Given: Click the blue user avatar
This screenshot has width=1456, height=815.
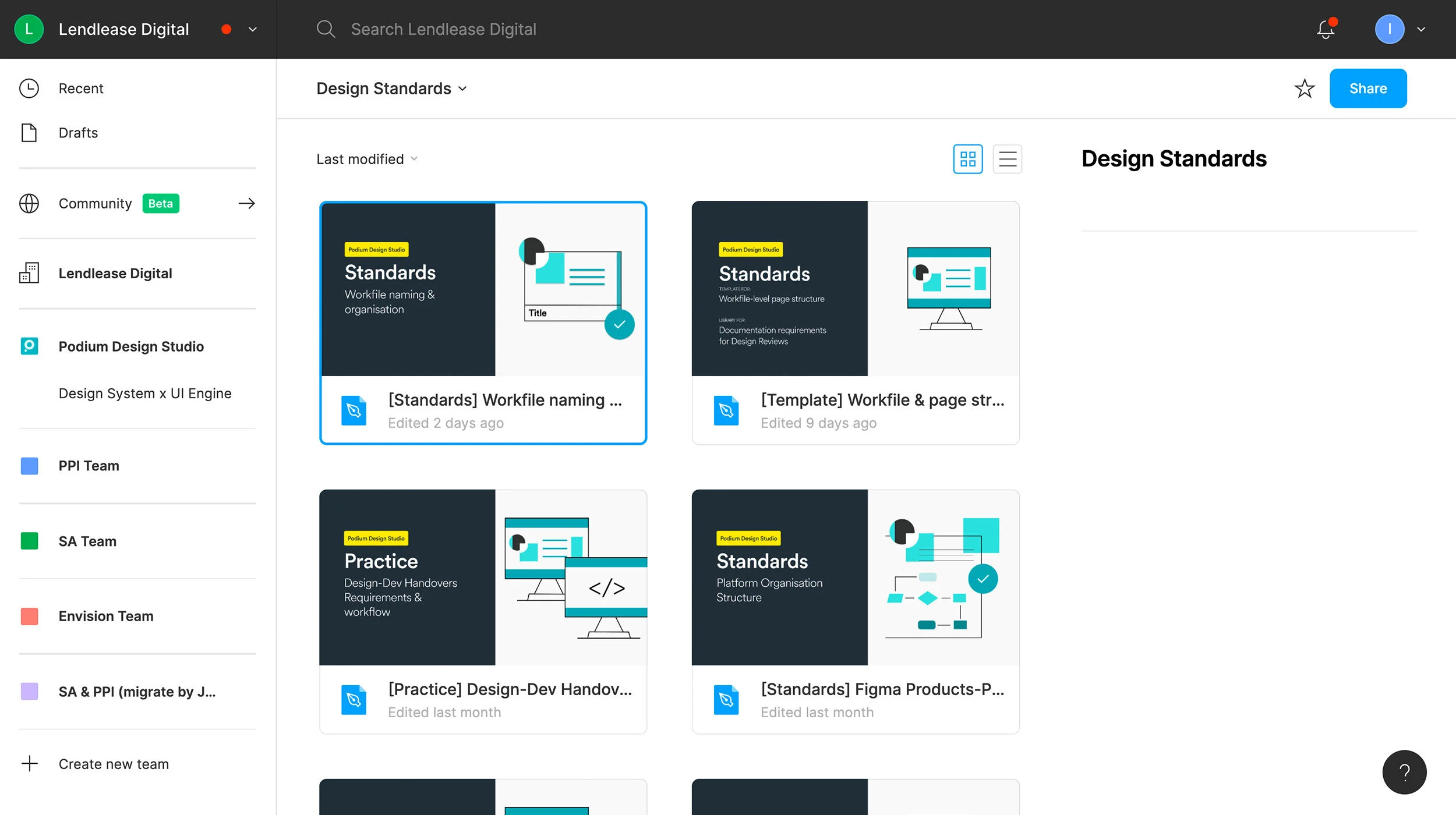Looking at the screenshot, I should 1390,29.
